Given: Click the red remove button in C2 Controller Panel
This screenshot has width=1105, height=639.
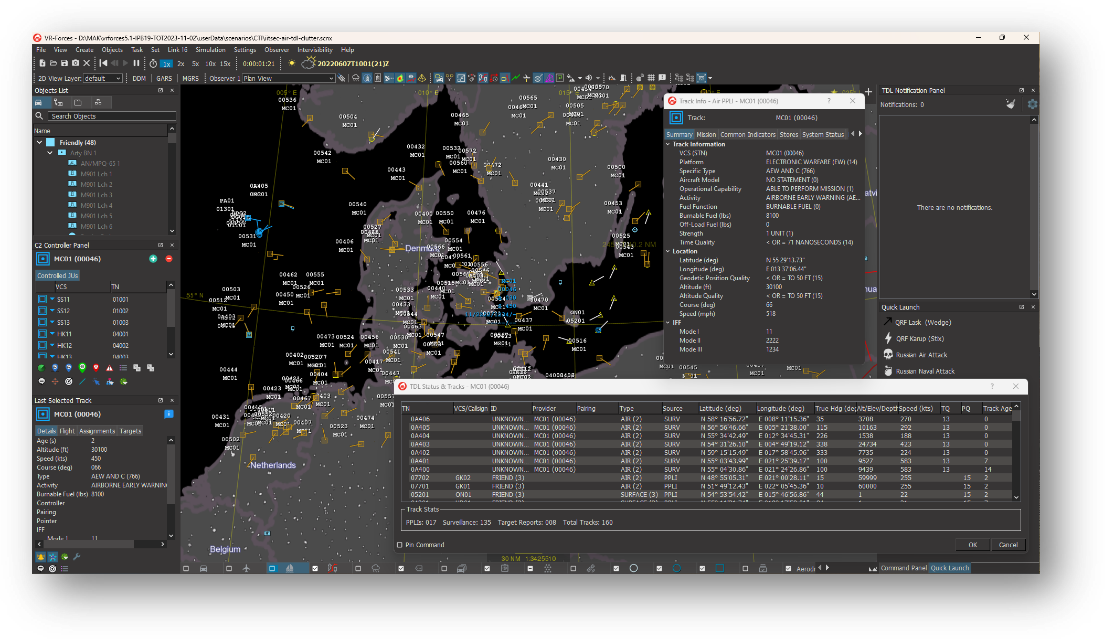Looking at the screenshot, I should pos(168,258).
